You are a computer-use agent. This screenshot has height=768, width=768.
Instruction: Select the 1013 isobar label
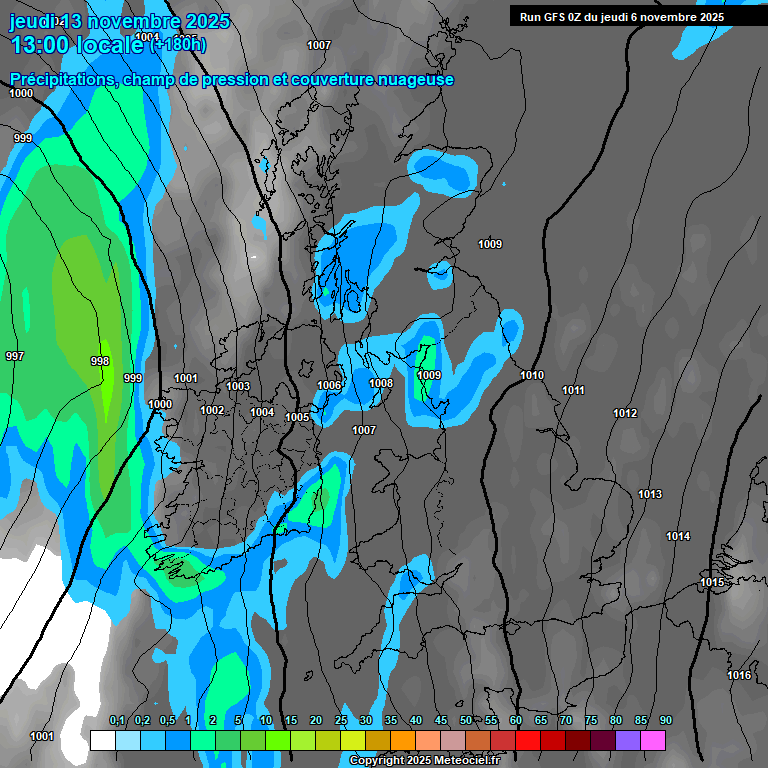[x=650, y=495]
